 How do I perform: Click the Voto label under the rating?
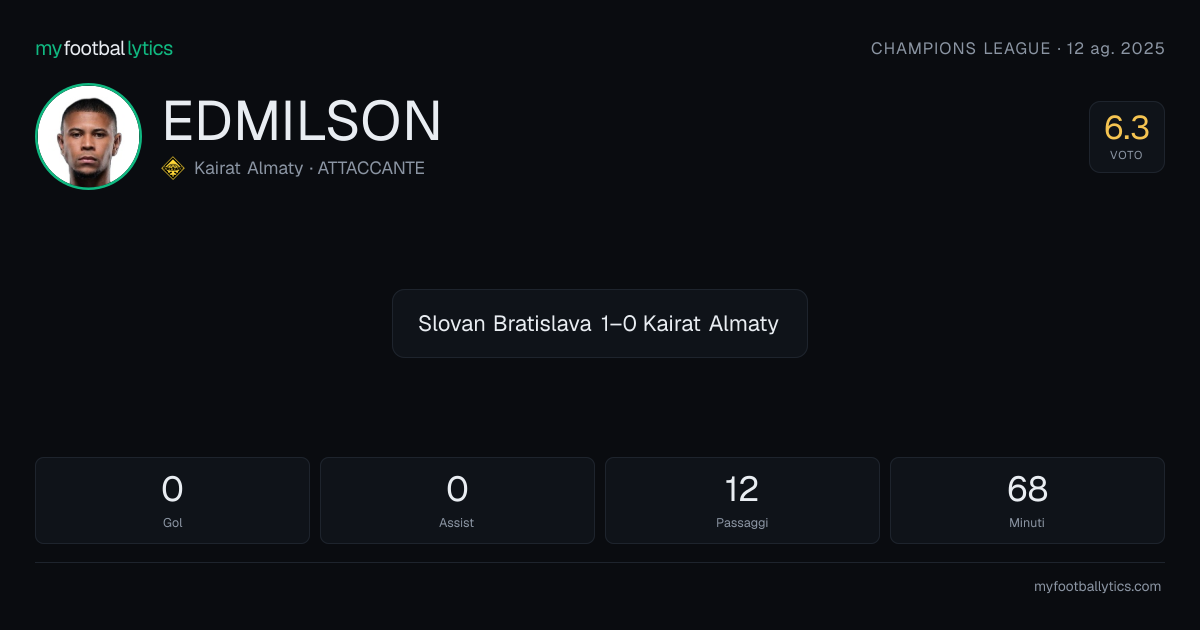click(x=1126, y=156)
